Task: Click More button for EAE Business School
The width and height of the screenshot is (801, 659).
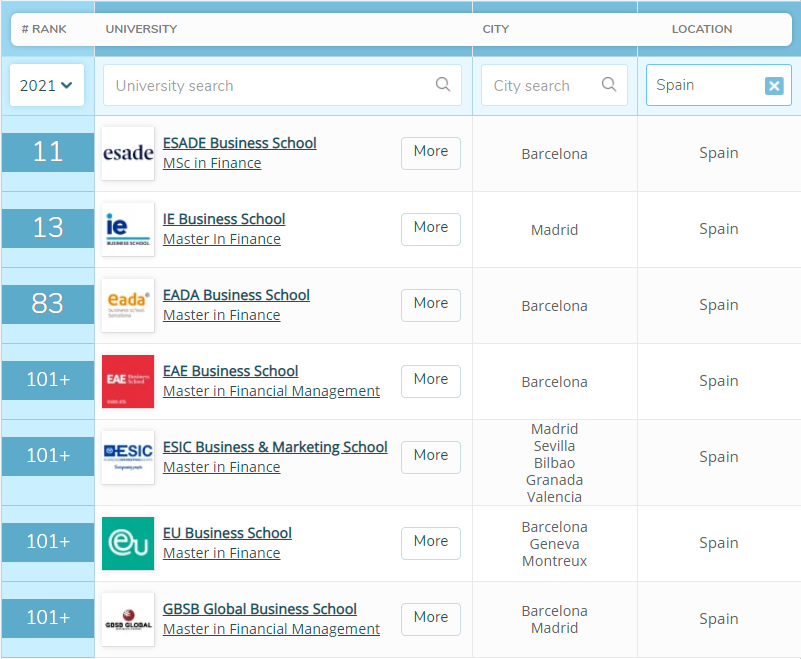Action: pyautogui.click(x=431, y=382)
